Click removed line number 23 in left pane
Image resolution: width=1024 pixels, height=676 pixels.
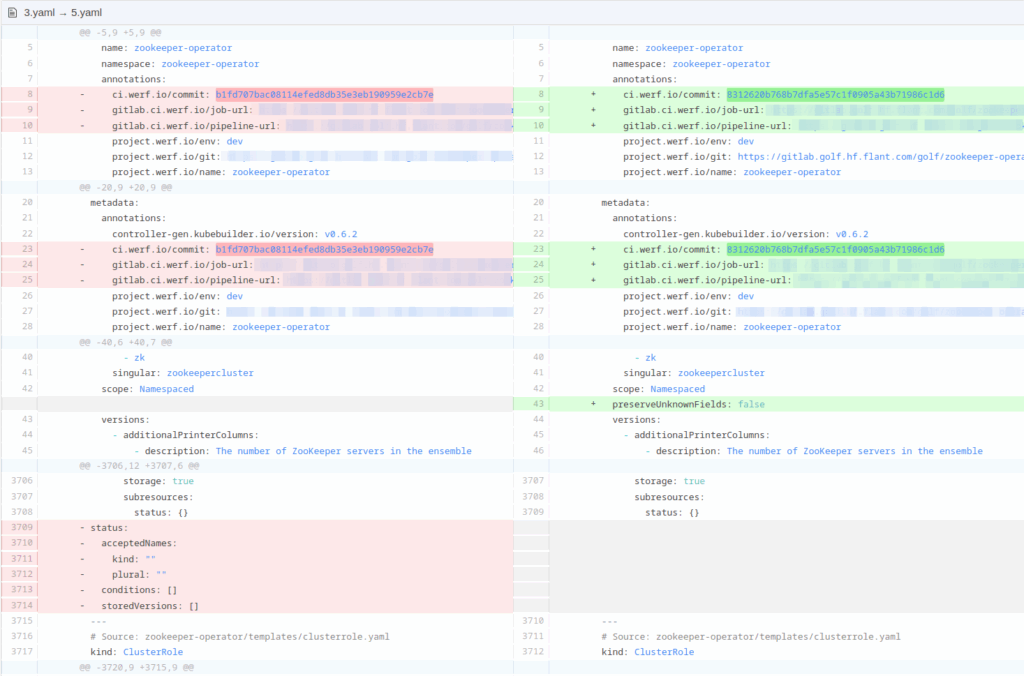click(x=26, y=250)
